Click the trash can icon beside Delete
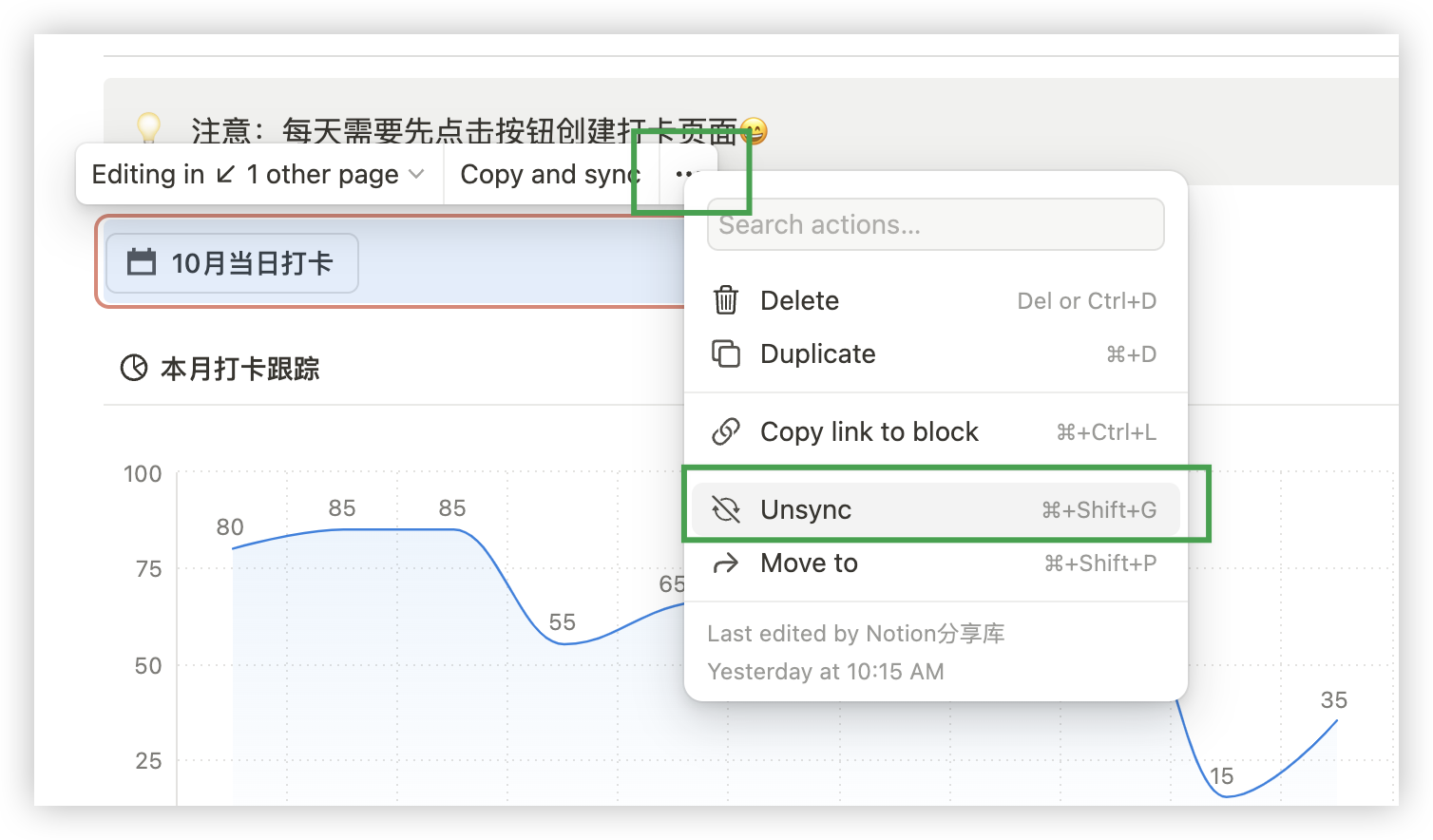This screenshot has height=840, width=1433. point(726,300)
